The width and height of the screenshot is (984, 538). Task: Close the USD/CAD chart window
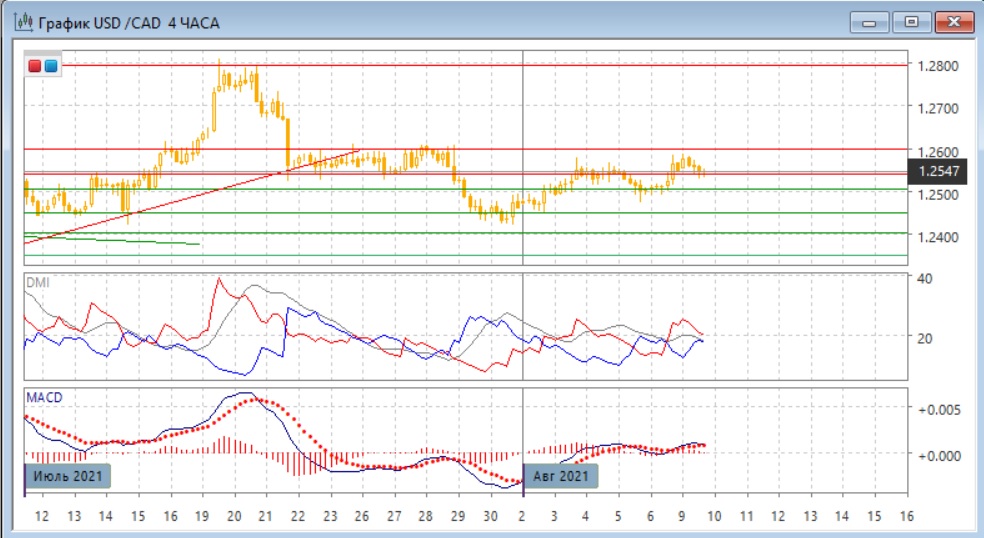953,21
